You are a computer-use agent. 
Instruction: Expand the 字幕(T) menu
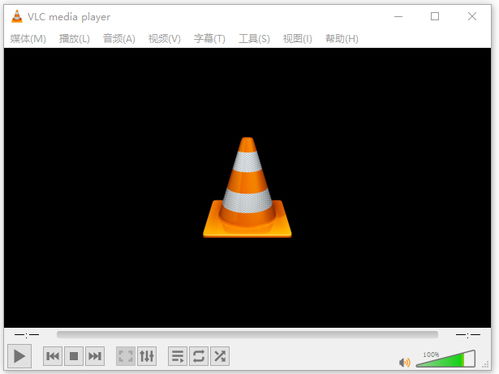[209, 39]
